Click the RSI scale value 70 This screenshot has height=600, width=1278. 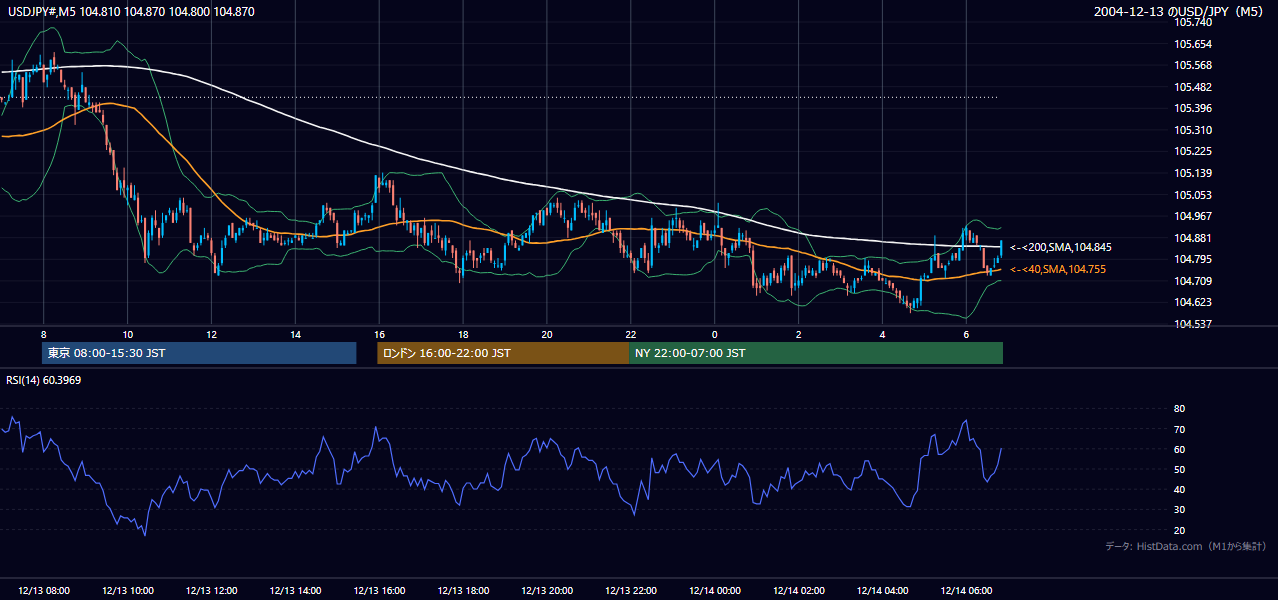(x=1179, y=429)
